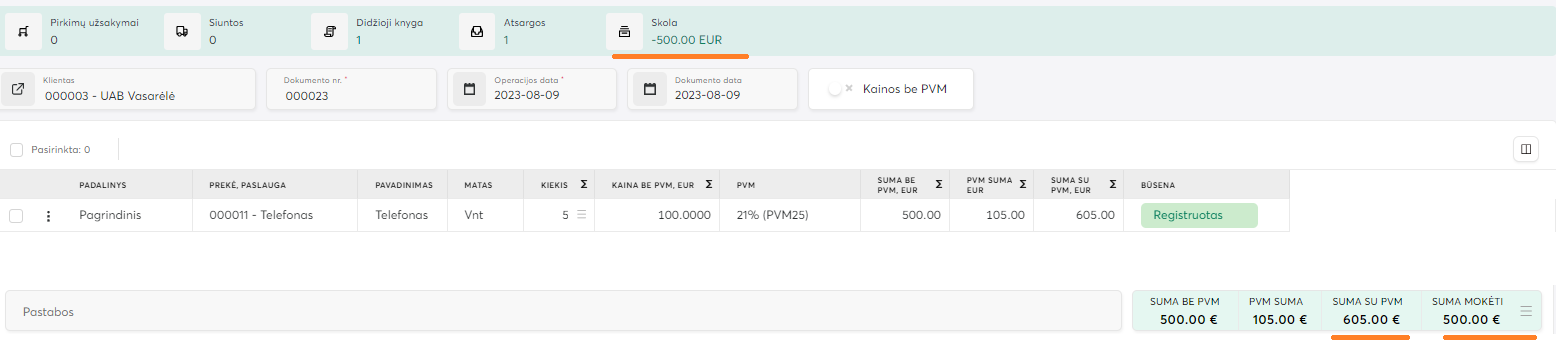1556x361 pixels.
Task: Open Operacijos data calendar picker
Action: coord(469,89)
